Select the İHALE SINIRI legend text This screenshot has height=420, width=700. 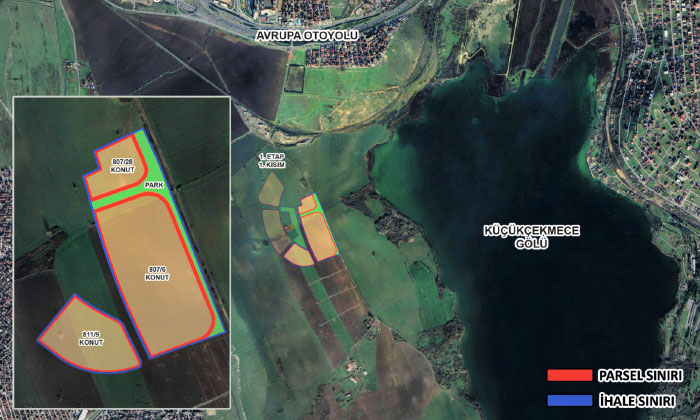[x=639, y=399]
